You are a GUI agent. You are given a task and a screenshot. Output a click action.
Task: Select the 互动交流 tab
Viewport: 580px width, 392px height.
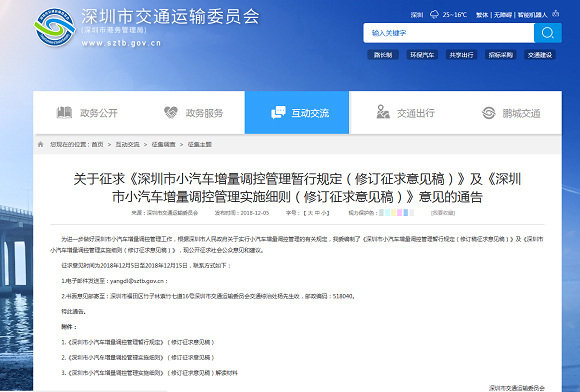click(x=297, y=112)
